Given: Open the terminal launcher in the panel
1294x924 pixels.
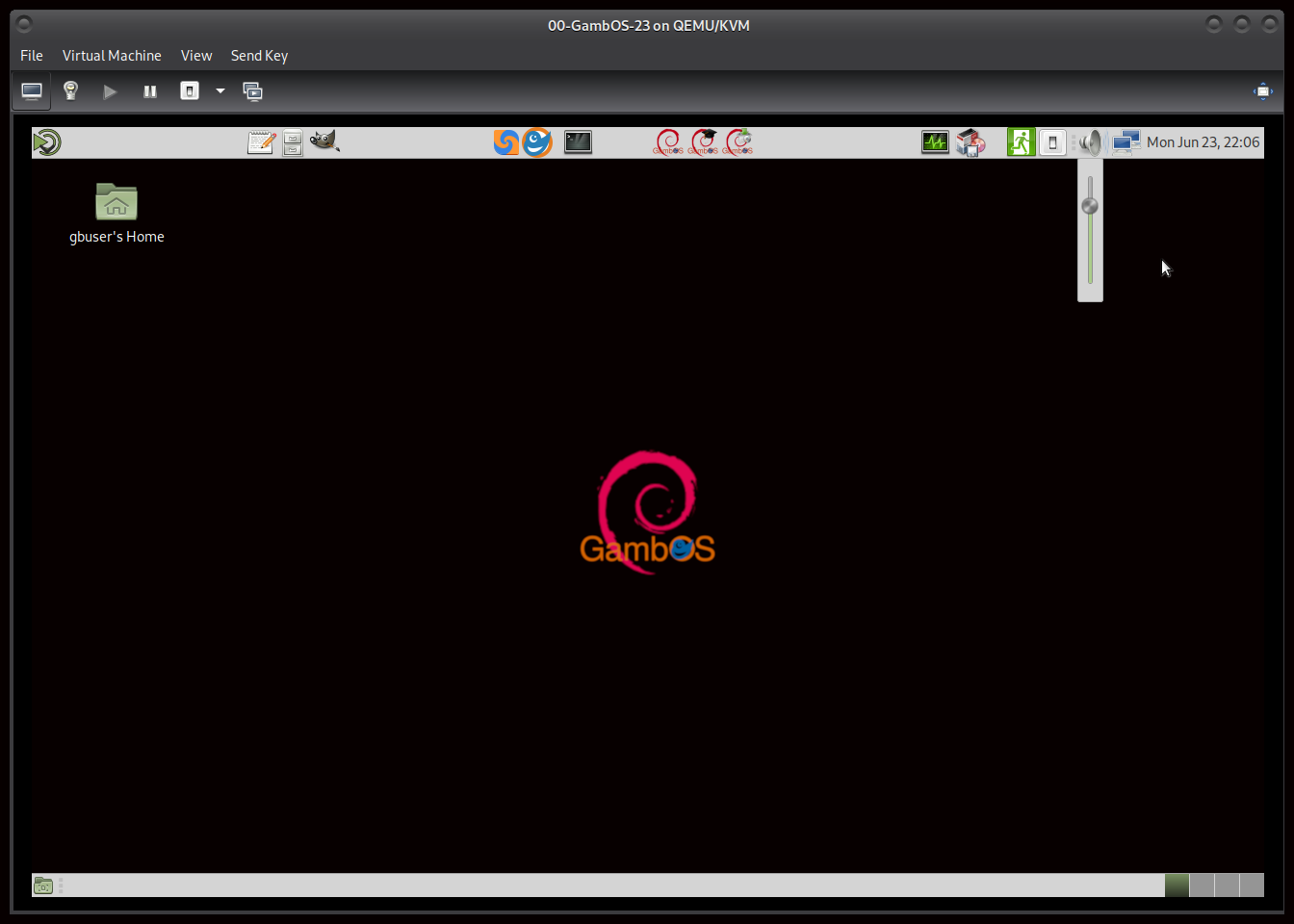Looking at the screenshot, I should tap(578, 142).
